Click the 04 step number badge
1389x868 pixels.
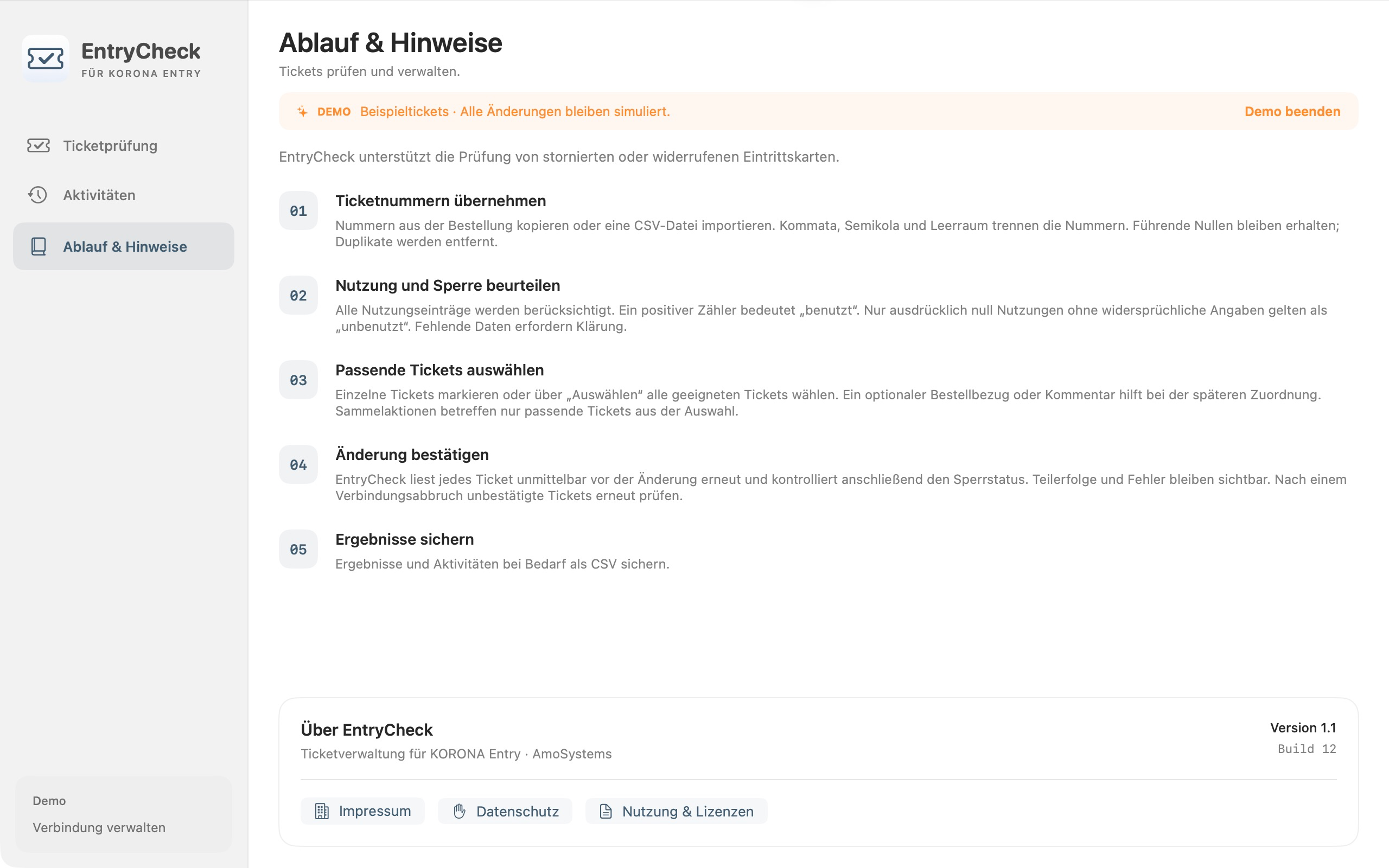298,464
